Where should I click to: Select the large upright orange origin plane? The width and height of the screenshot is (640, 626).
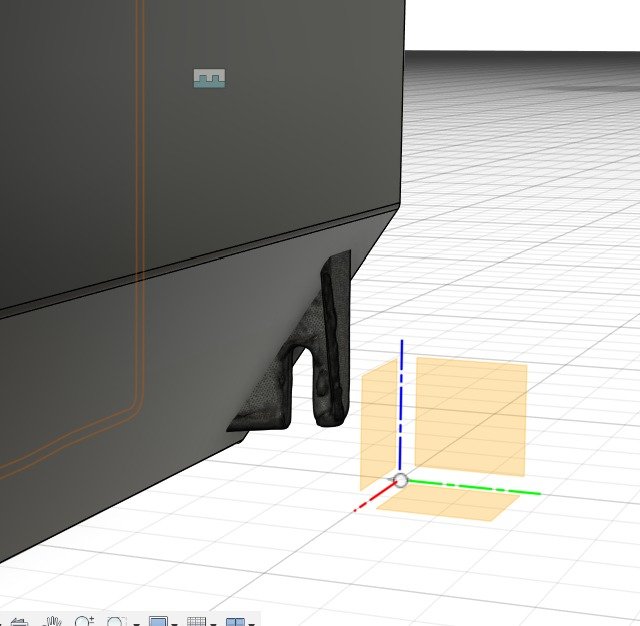[470, 410]
